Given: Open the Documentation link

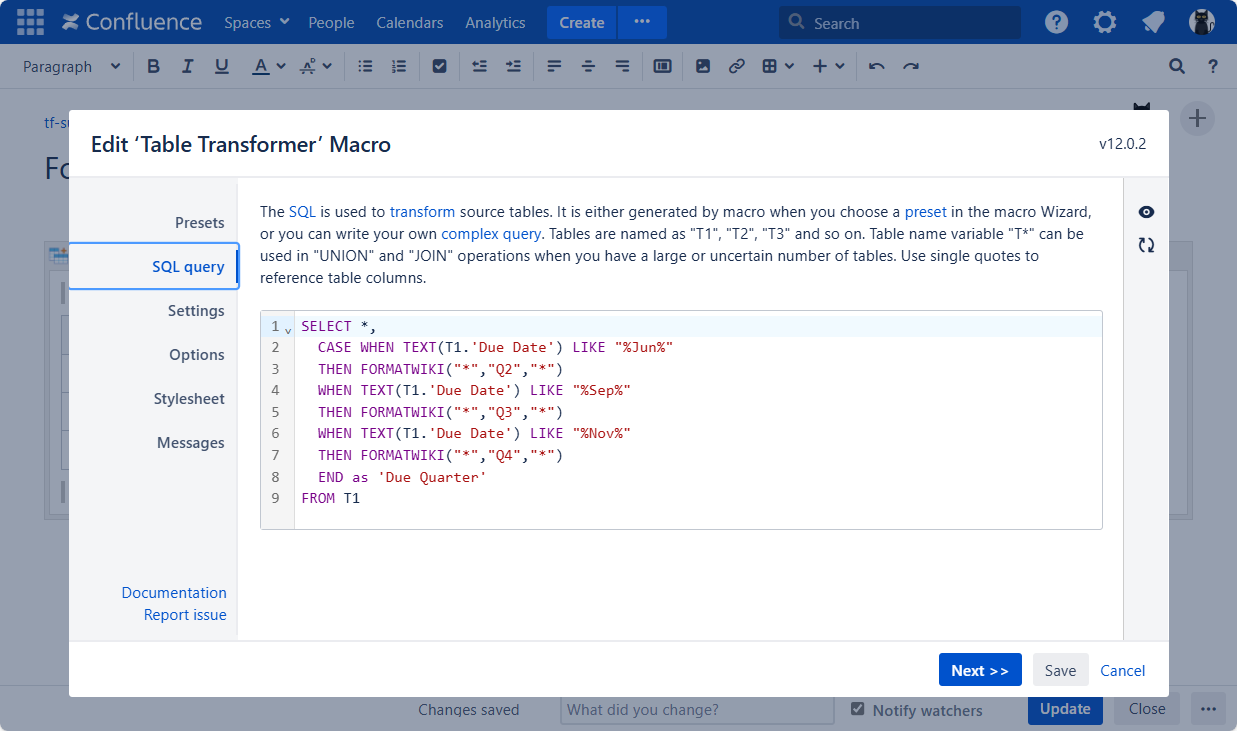Looking at the screenshot, I should [174, 592].
